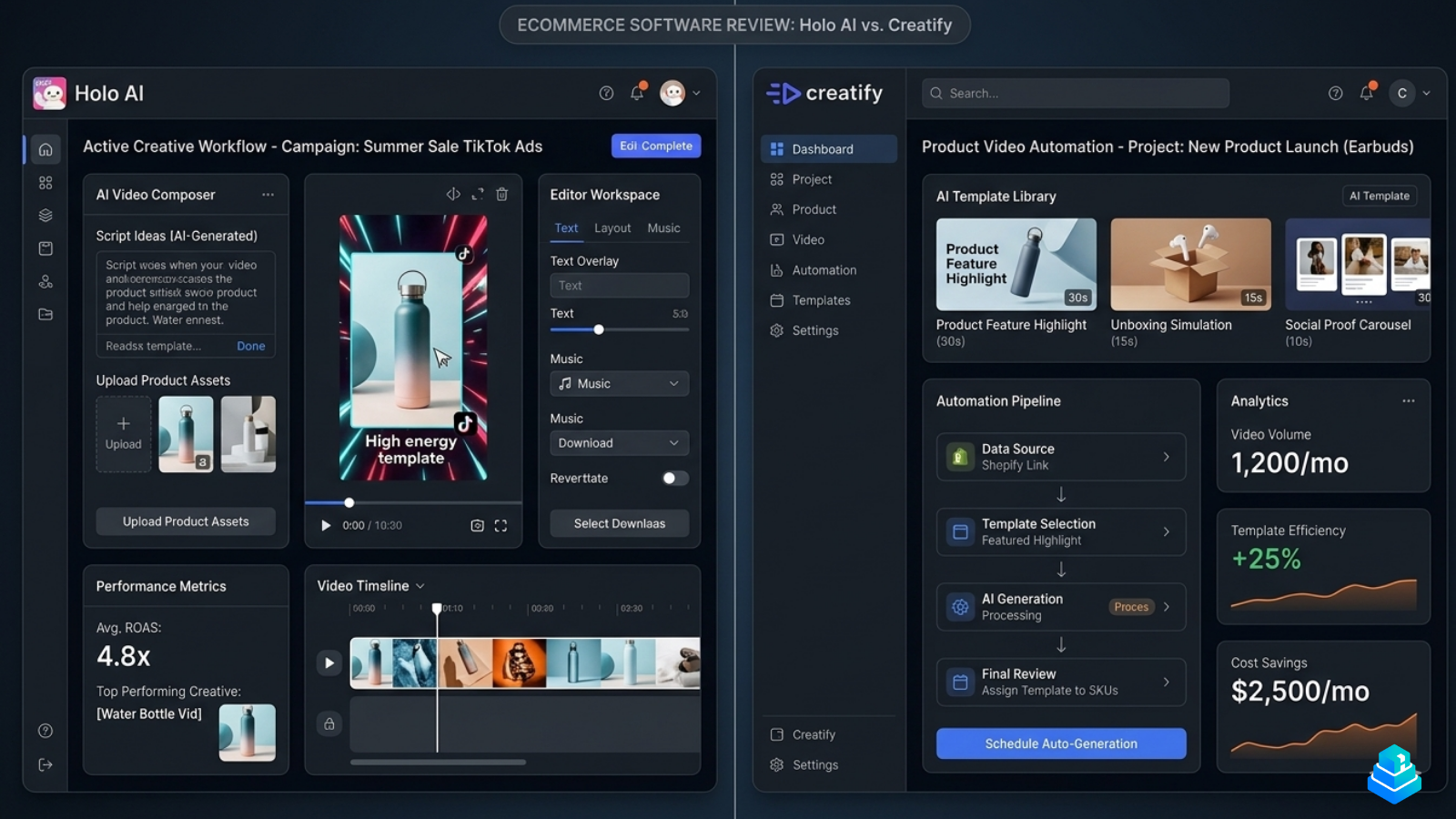Viewport: 1456px width, 819px height.
Task: Expand the Template Selection row
Action: click(1061, 531)
